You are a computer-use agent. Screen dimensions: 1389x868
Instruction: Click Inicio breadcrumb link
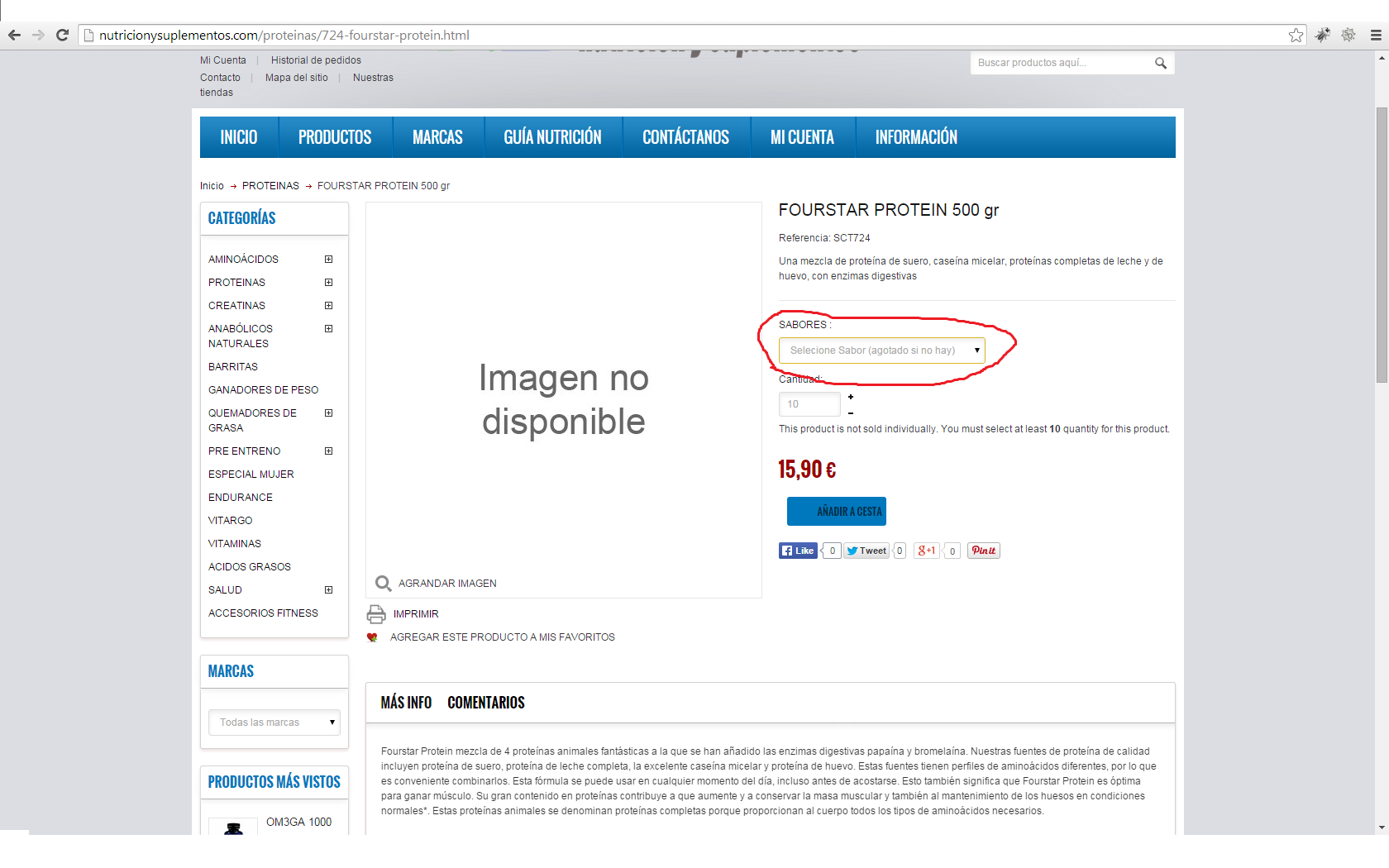pos(212,186)
